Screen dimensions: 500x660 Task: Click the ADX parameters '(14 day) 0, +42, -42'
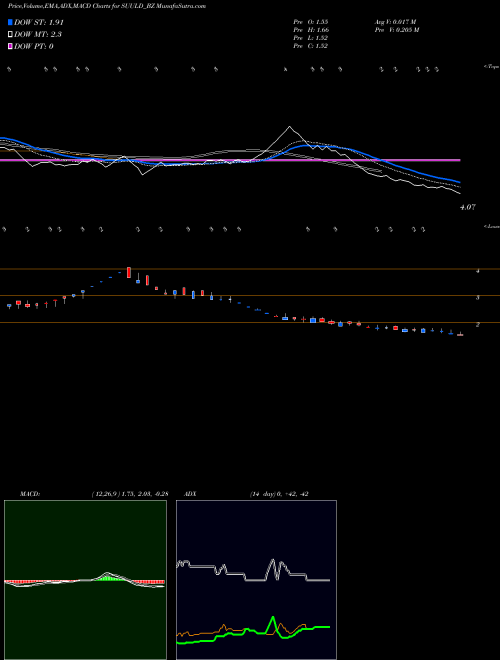point(279,494)
